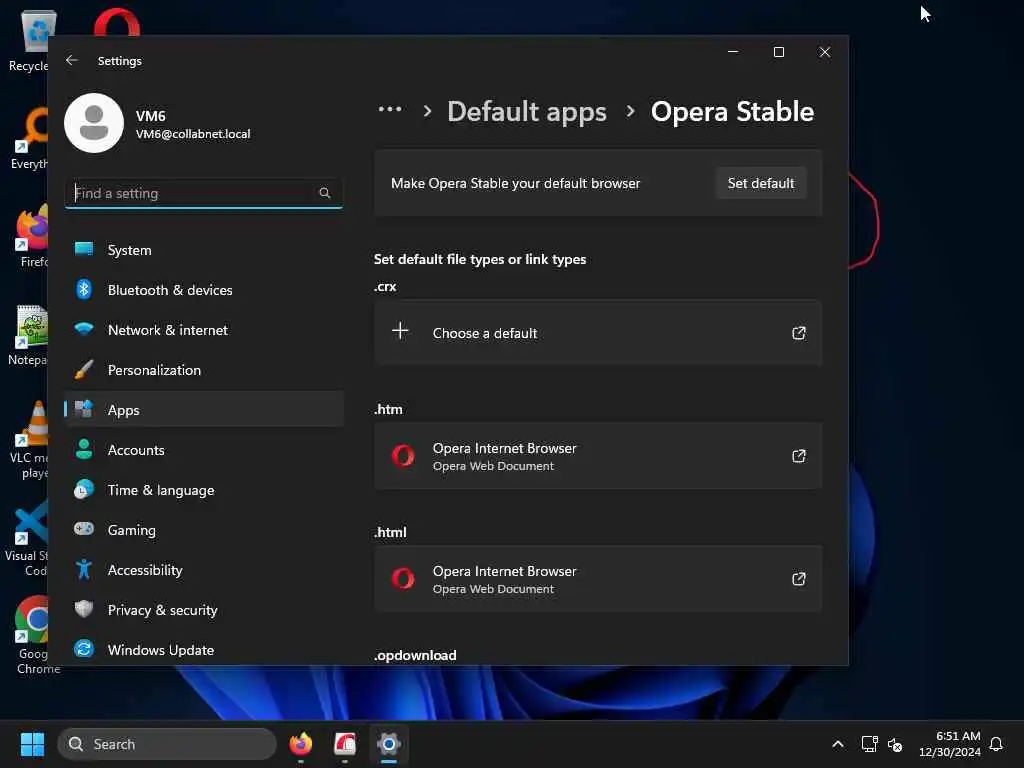This screenshot has height=768, width=1024.
Task: Click the .opdownload file type label
Action: (415, 655)
